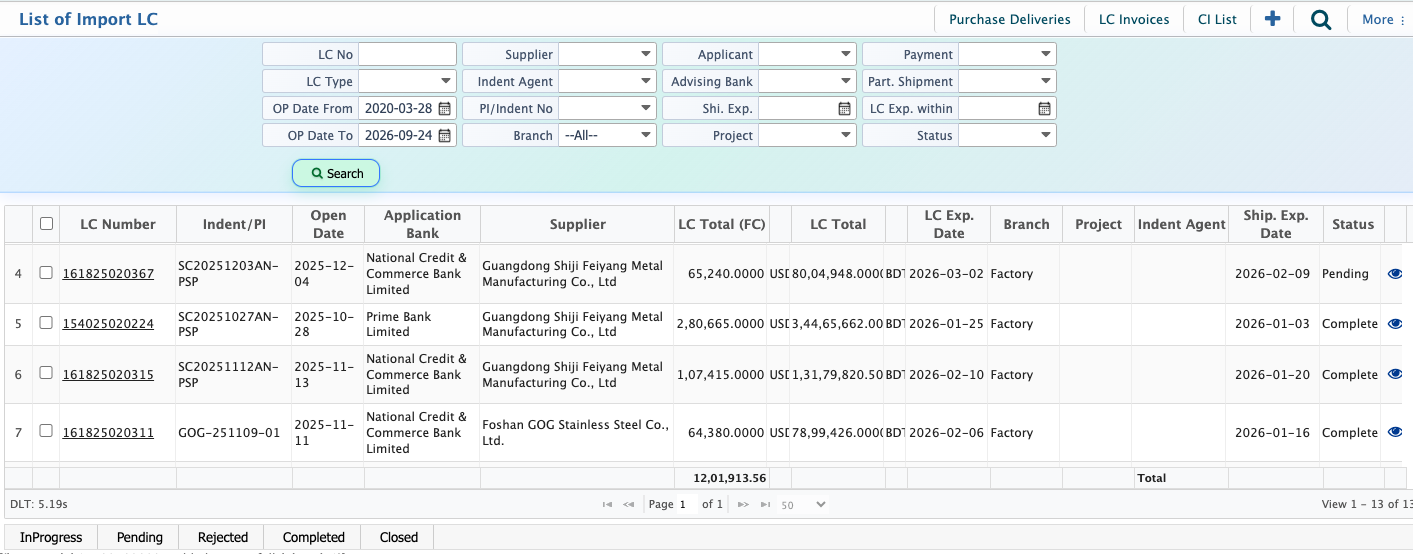Sort by the Supplier column header
The image size is (1413, 554).
click(x=577, y=224)
